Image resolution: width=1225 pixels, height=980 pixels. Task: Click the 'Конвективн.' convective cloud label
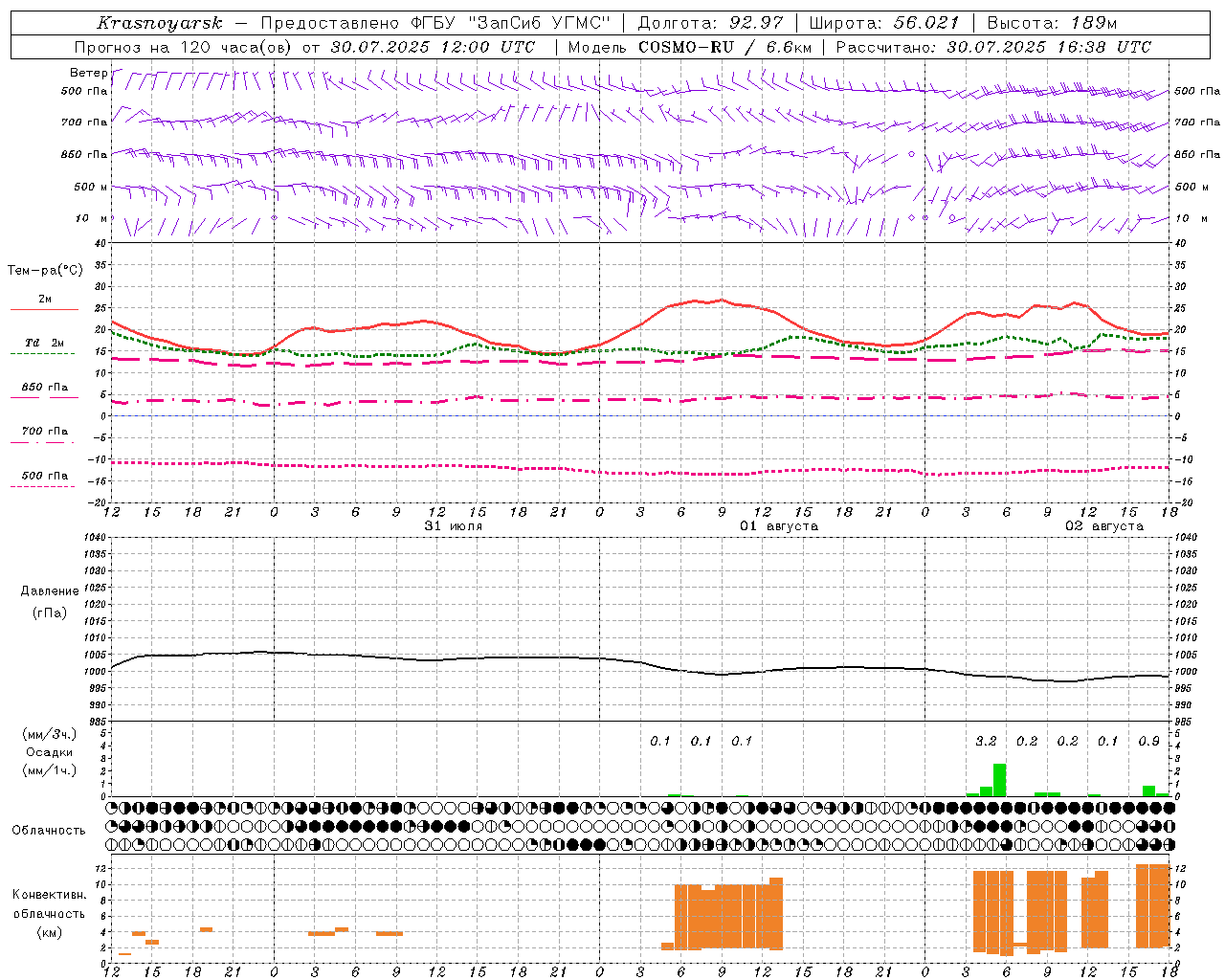[x=50, y=895]
